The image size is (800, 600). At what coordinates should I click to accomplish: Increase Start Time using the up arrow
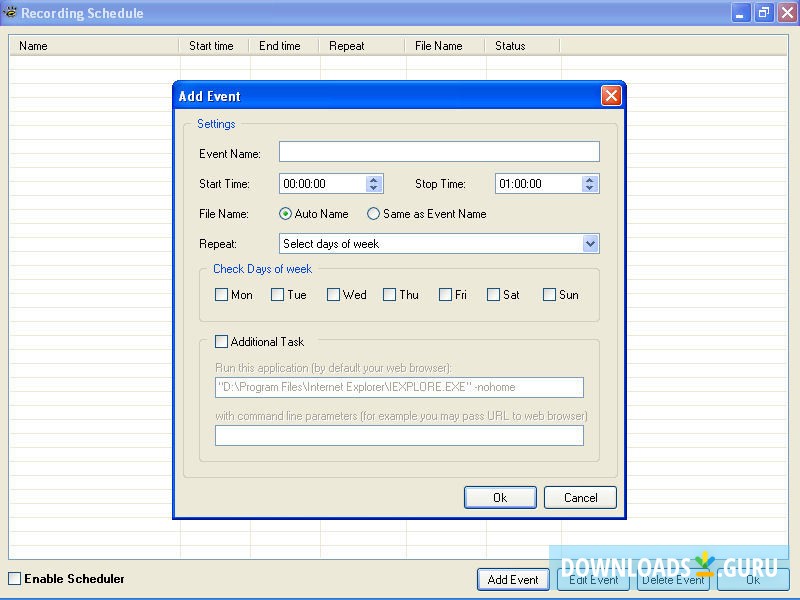pos(372,179)
